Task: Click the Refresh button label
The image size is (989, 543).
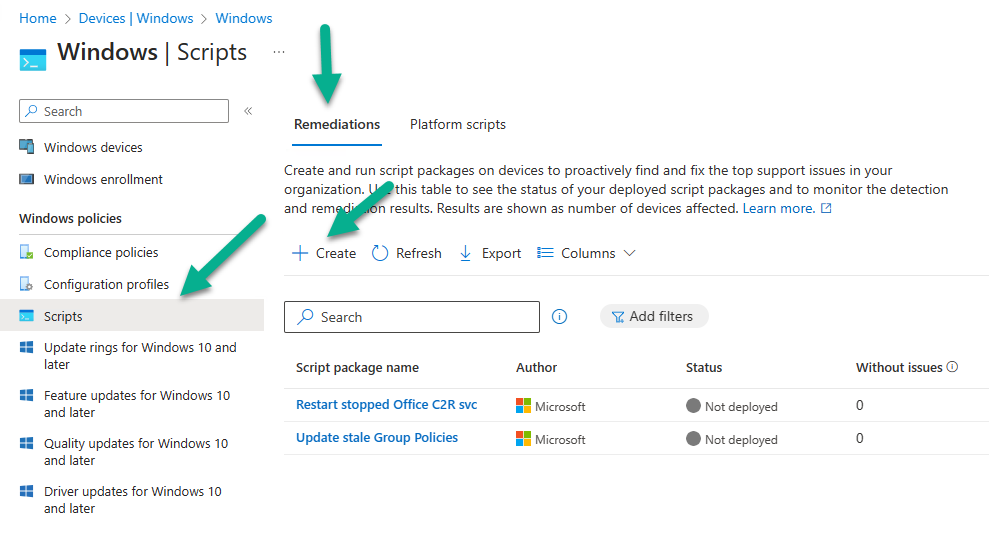Action: coord(419,253)
